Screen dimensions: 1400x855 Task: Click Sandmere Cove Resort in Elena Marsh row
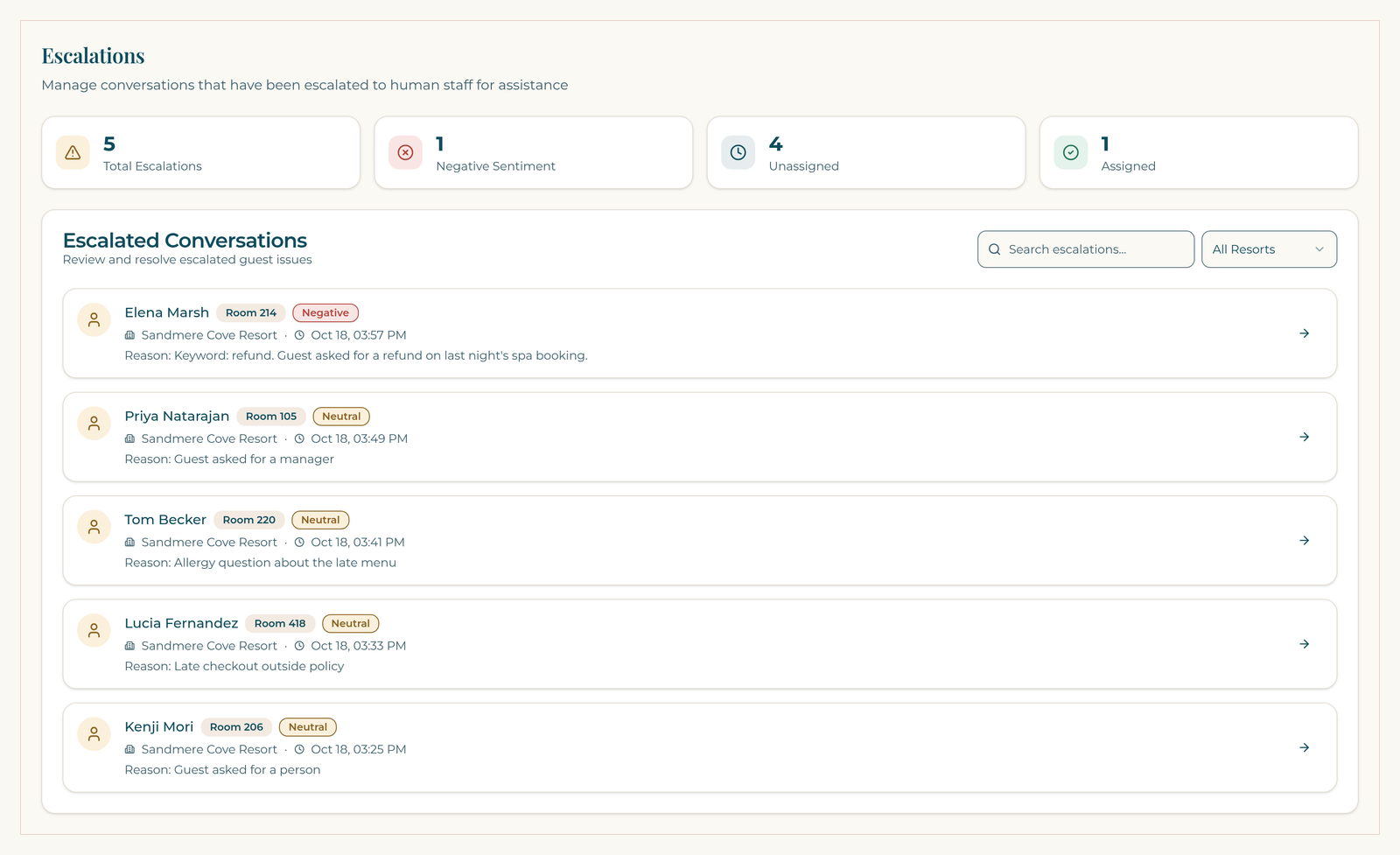(x=209, y=335)
